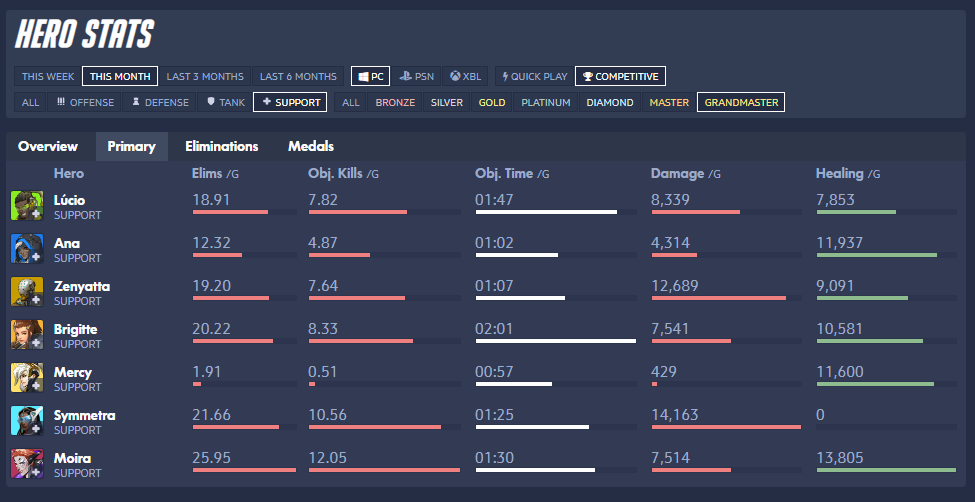Click Zenyatta's 7.64 objective kills
Screen dimensions: 975x502
point(323,286)
